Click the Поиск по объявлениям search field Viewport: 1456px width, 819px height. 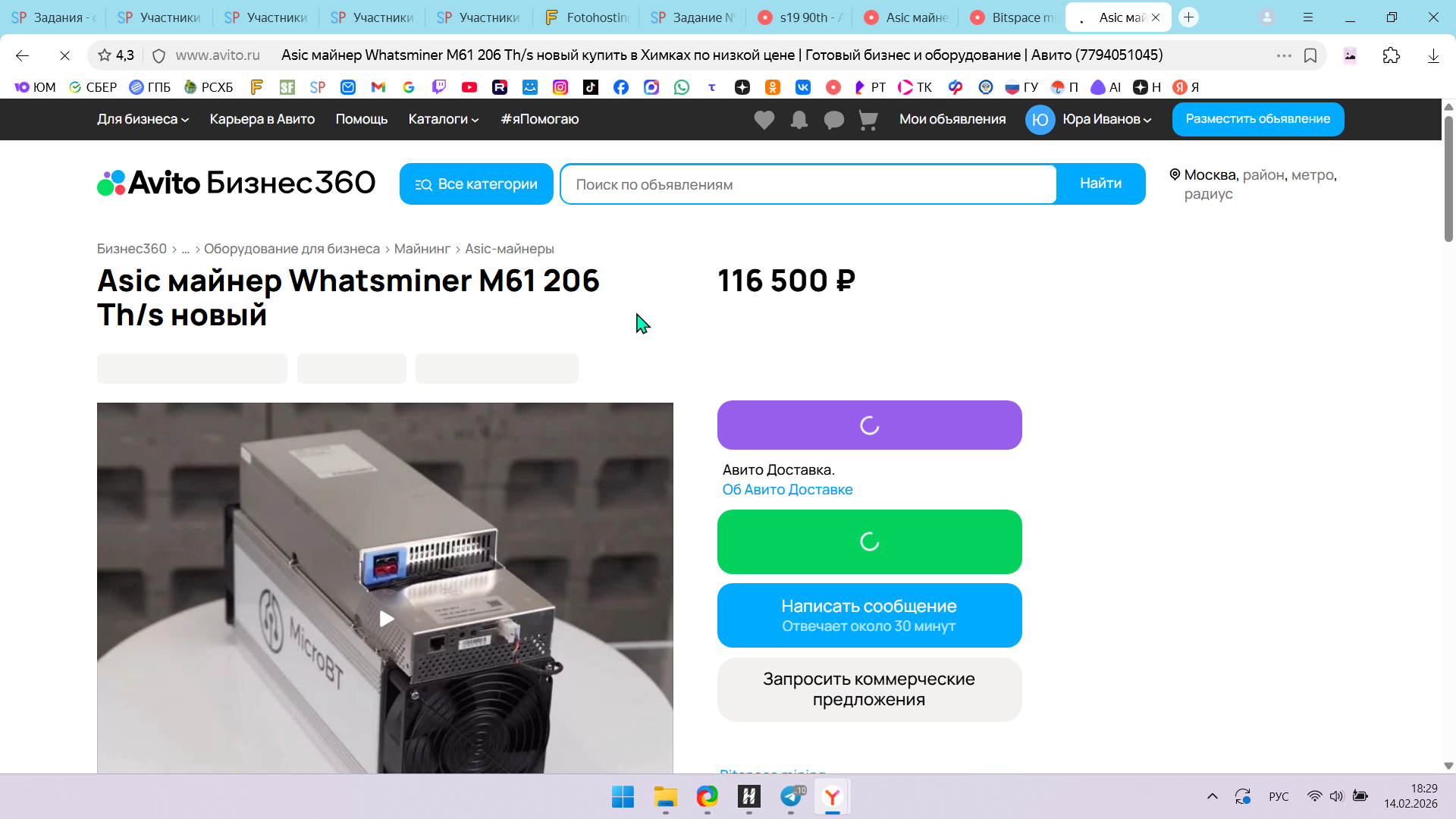[808, 184]
